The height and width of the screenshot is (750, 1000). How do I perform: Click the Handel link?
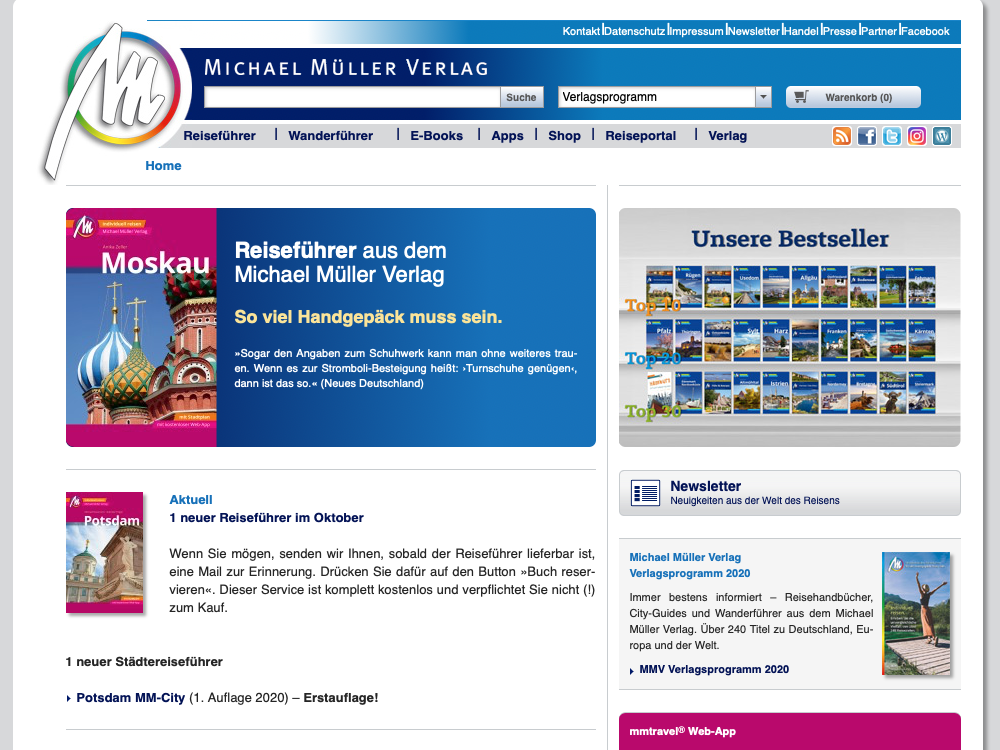coord(802,31)
